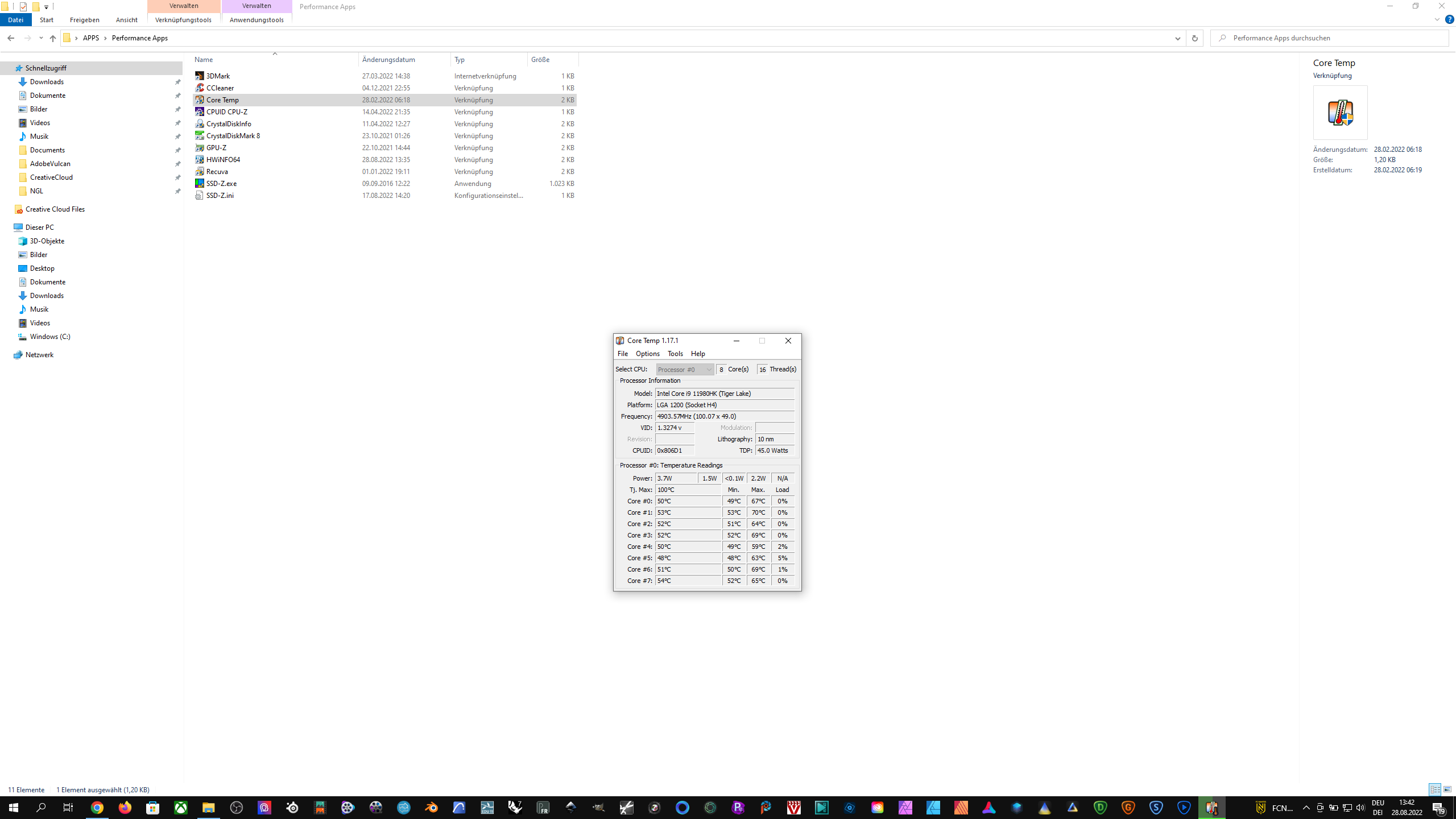Click the Blender icon in the taskbar

431,808
